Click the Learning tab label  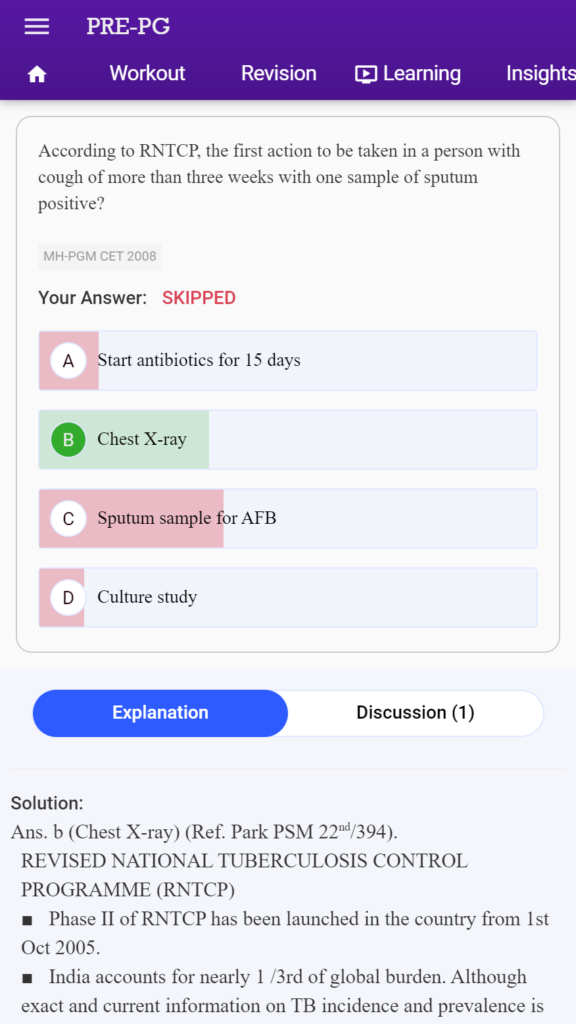421,73
